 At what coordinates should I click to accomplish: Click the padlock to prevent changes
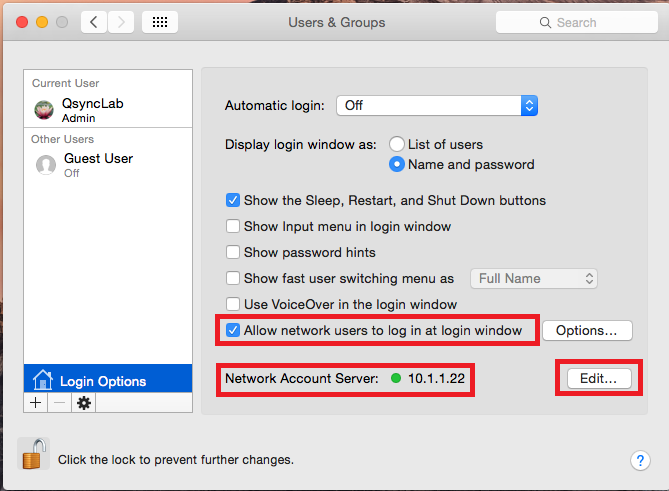(x=34, y=454)
